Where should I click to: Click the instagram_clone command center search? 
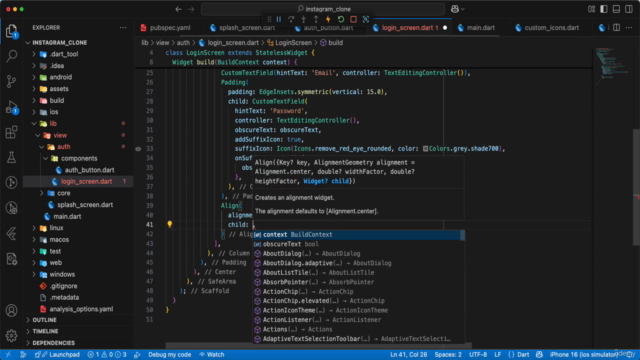323,9
